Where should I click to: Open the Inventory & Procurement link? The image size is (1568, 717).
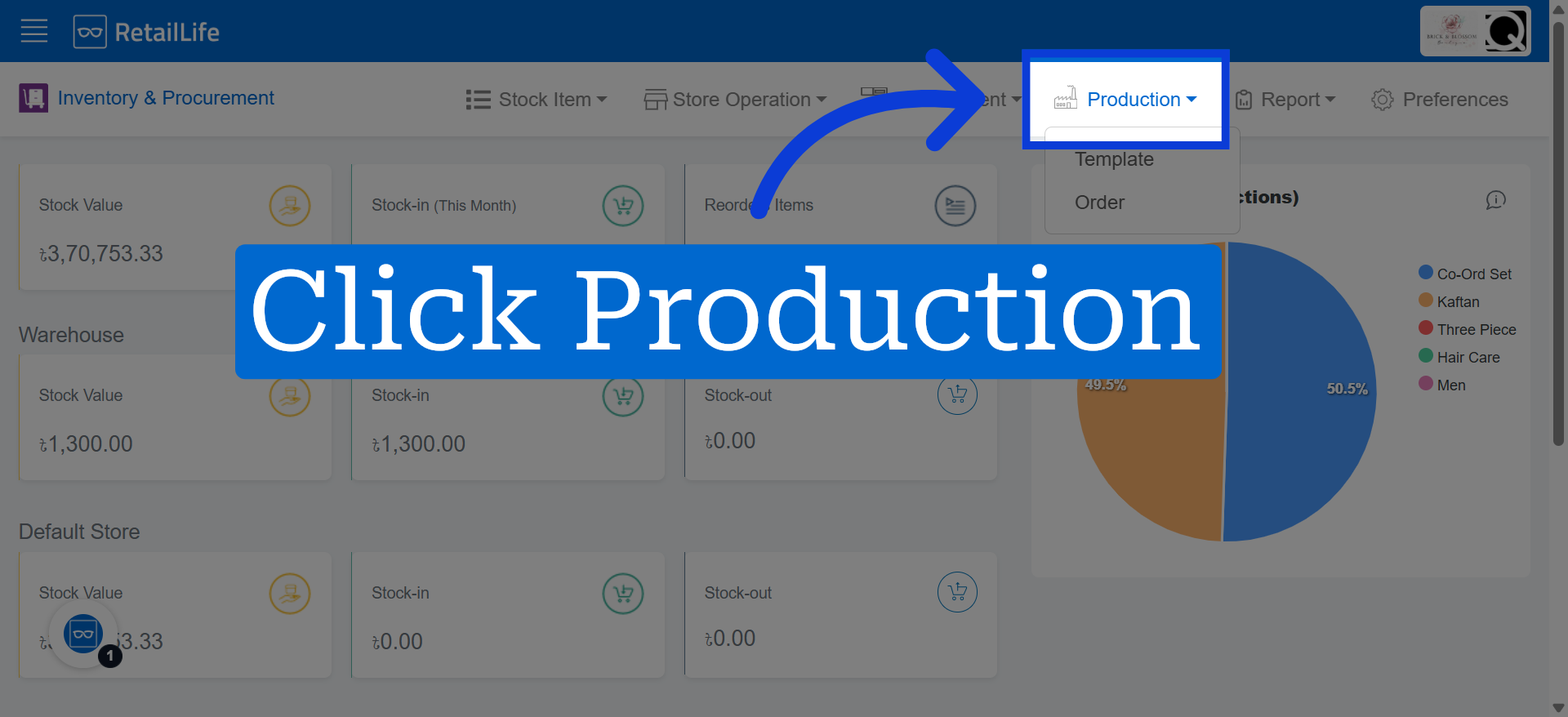tap(166, 98)
